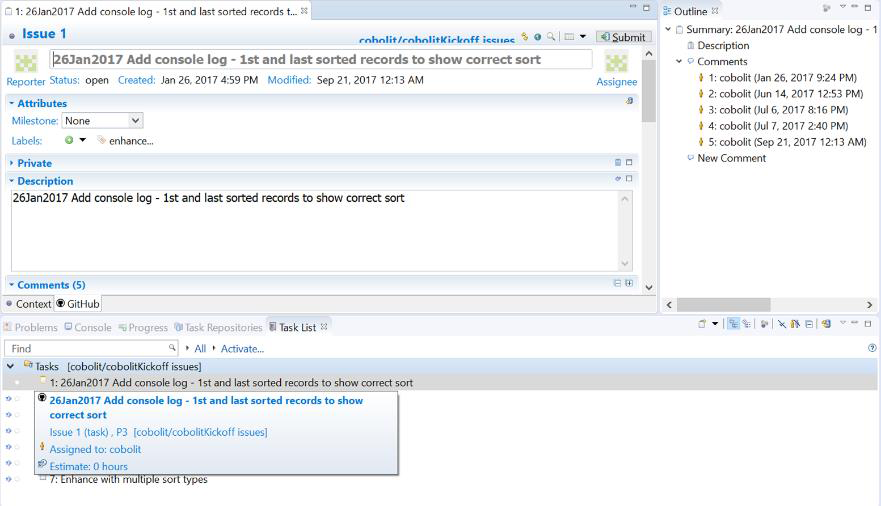This screenshot has width=881, height=506.
Task: Click the icon on the Attributes header's right end
Action: [x=629, y=101]
